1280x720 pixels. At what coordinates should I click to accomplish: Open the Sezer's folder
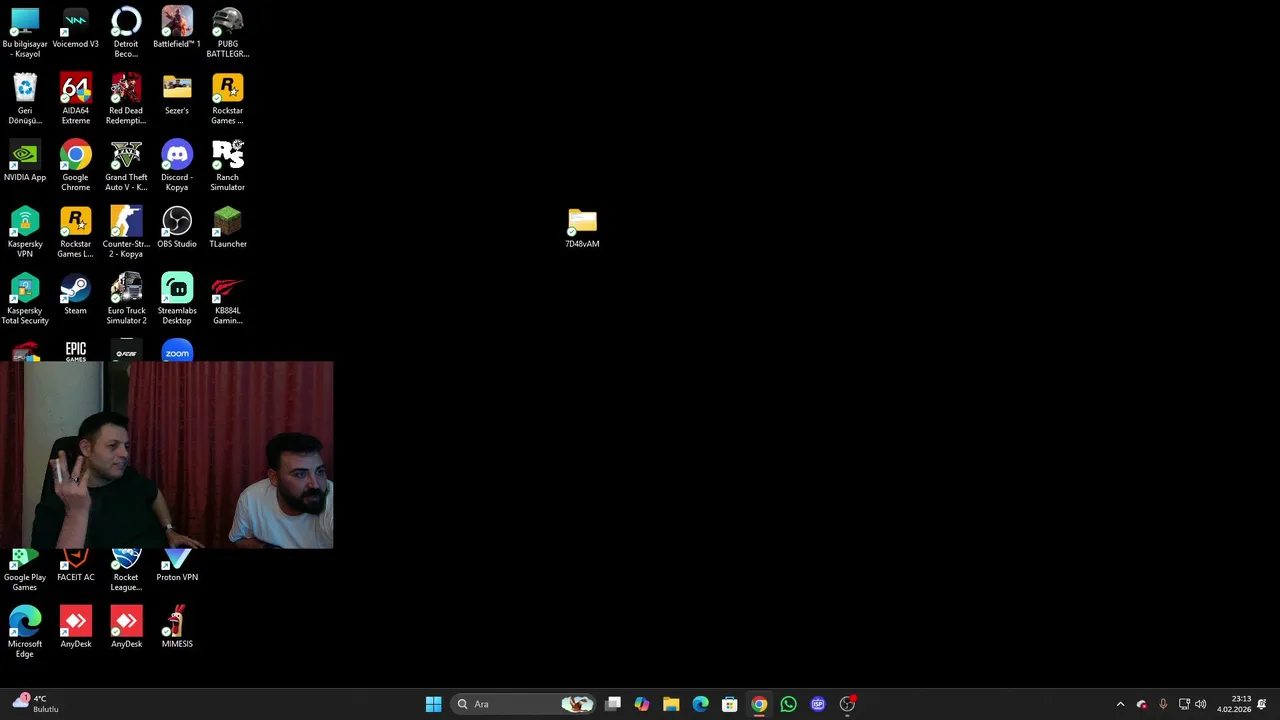177,94
